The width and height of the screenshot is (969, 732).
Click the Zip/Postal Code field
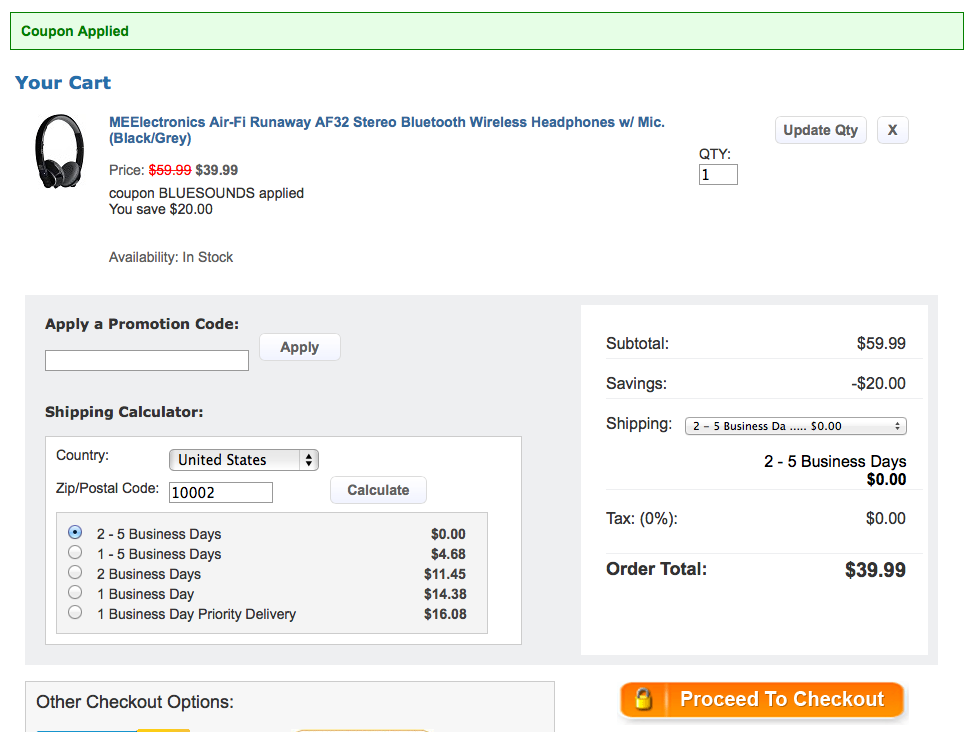click(x=220, y=492)
